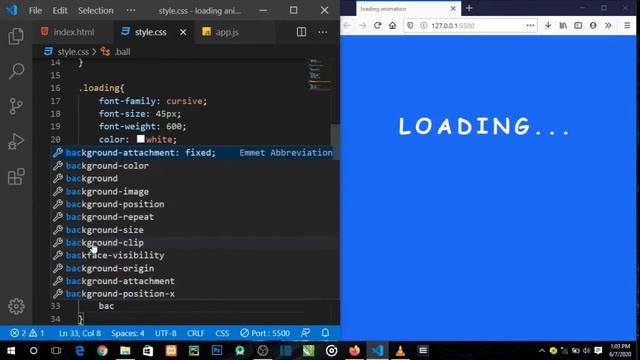This screenshot has height=360, width=640.
Task: Open the Firefox account icon
Action: point(593,25)
